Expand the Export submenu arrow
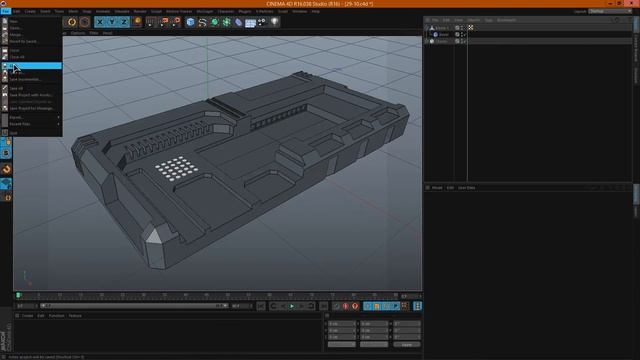The width and height of the screenshot is (640, 360). [x=58, y=117]
